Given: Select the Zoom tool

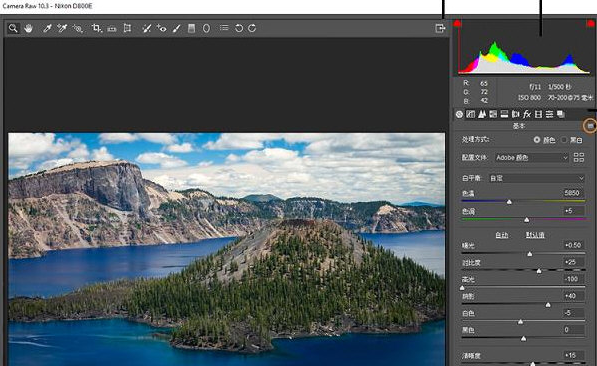Looking at the screenshot, I should click(x=13, y=28).
